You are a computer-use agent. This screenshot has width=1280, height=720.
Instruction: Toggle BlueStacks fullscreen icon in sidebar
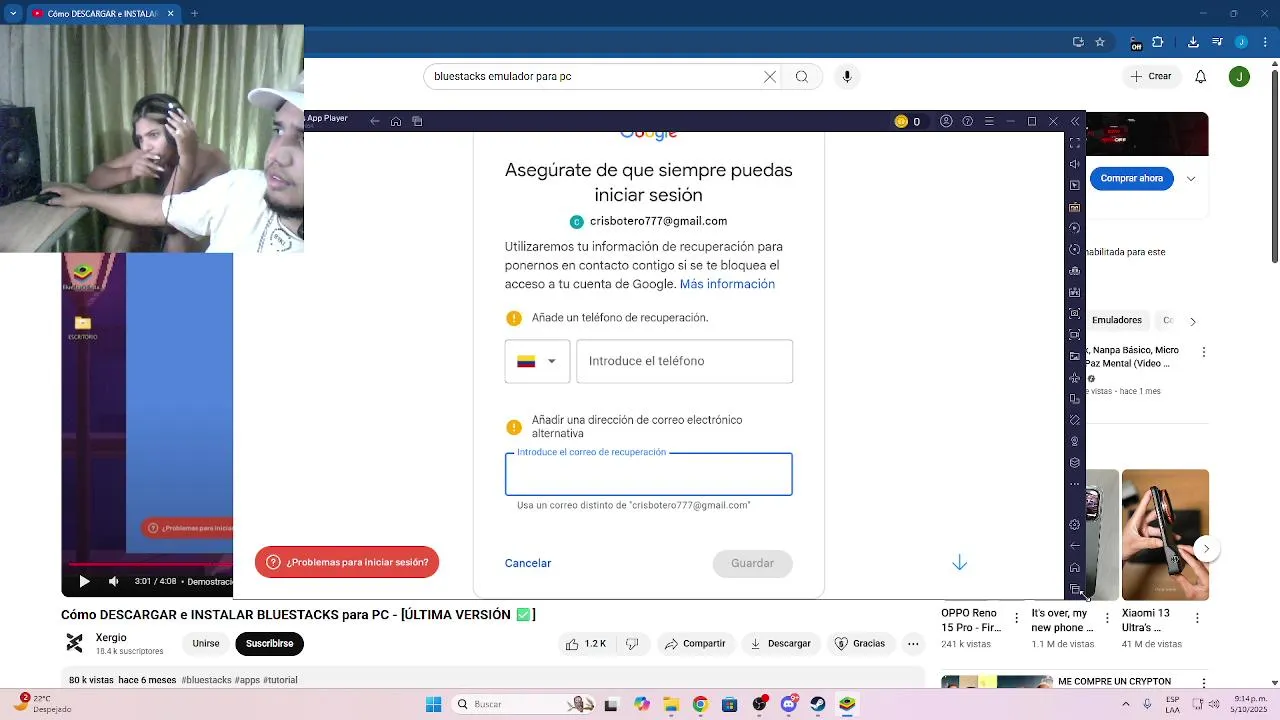point(1075,143)
